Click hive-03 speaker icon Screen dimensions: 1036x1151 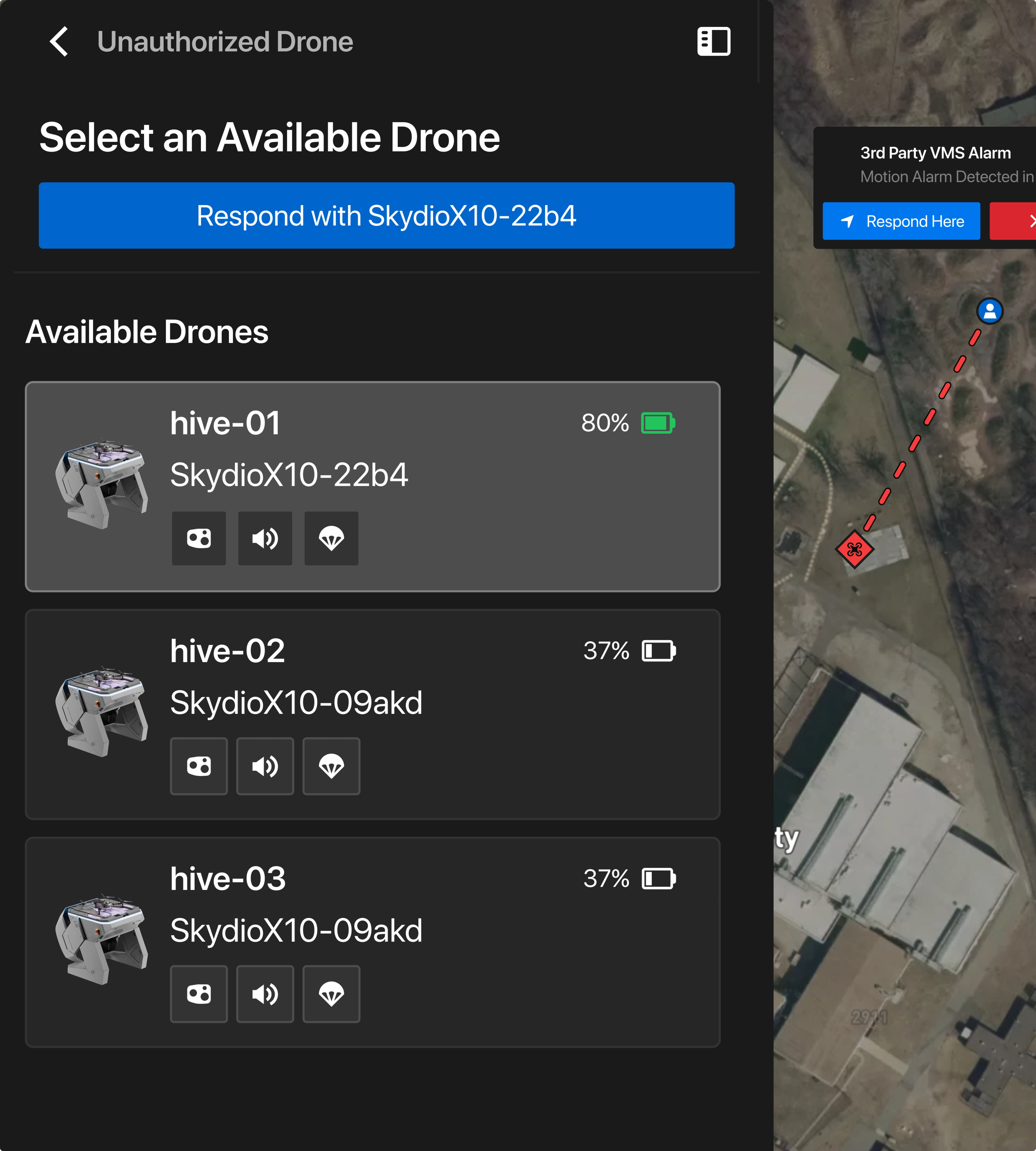265,994
